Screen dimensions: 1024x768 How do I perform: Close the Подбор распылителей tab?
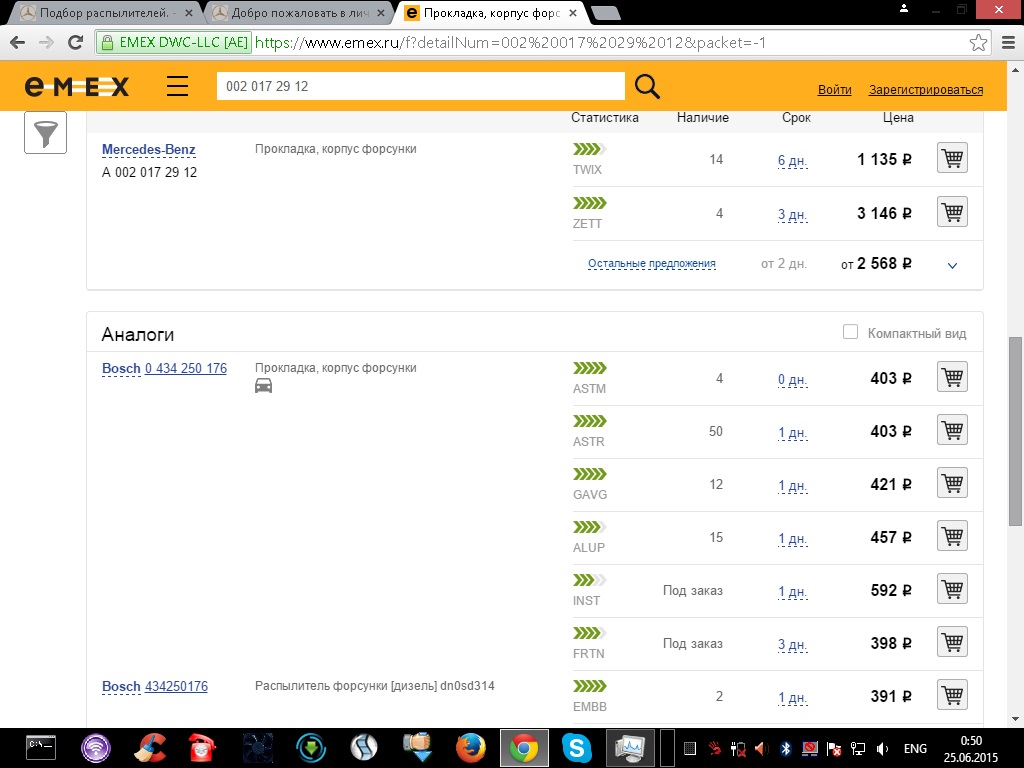(x=189, y=13)
